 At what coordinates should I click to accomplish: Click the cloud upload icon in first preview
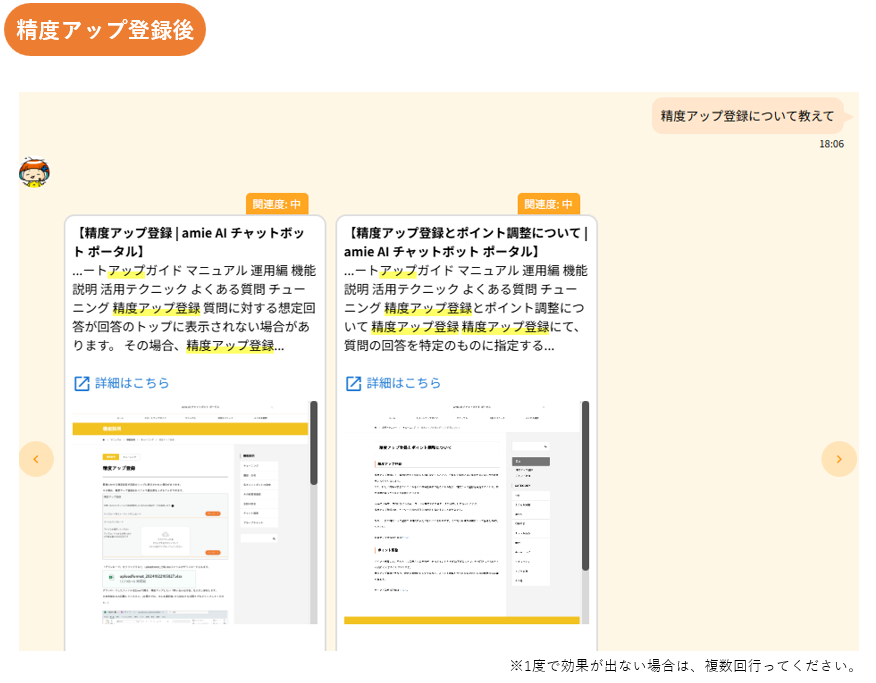[163, 535]
